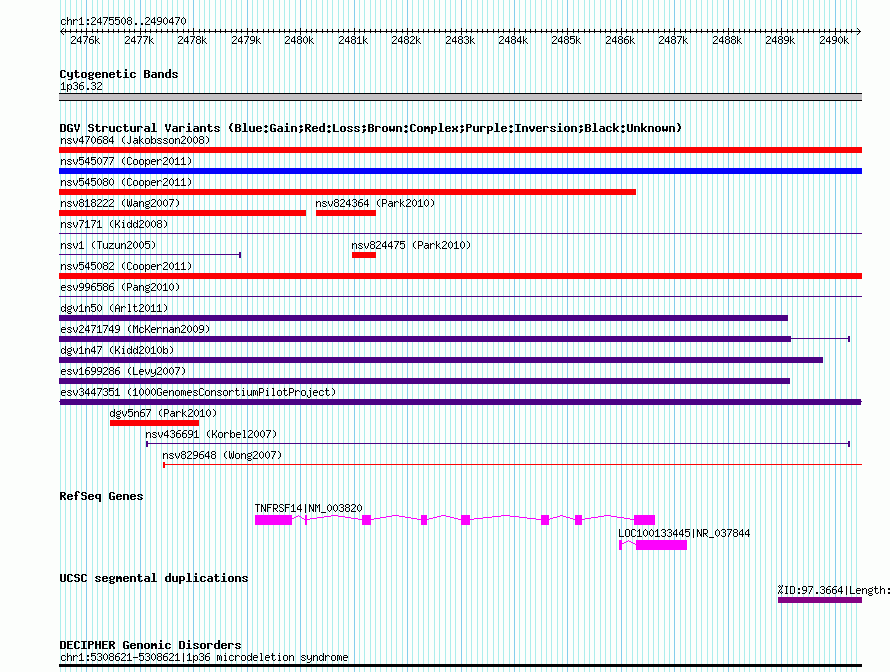This screenshot has height=672, width=890.
Task: Click the %ID:97.3664 segmental duplication label
Action: [833, 590]
